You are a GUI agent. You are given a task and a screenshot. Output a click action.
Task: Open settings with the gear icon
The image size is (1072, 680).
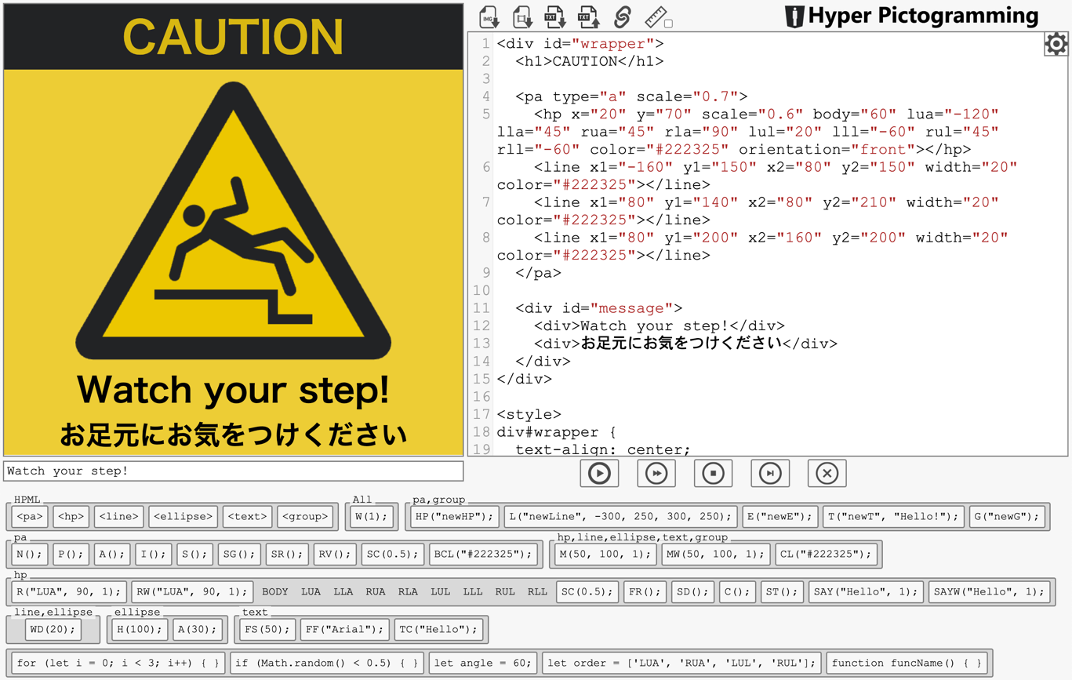tap(1056, 44)
